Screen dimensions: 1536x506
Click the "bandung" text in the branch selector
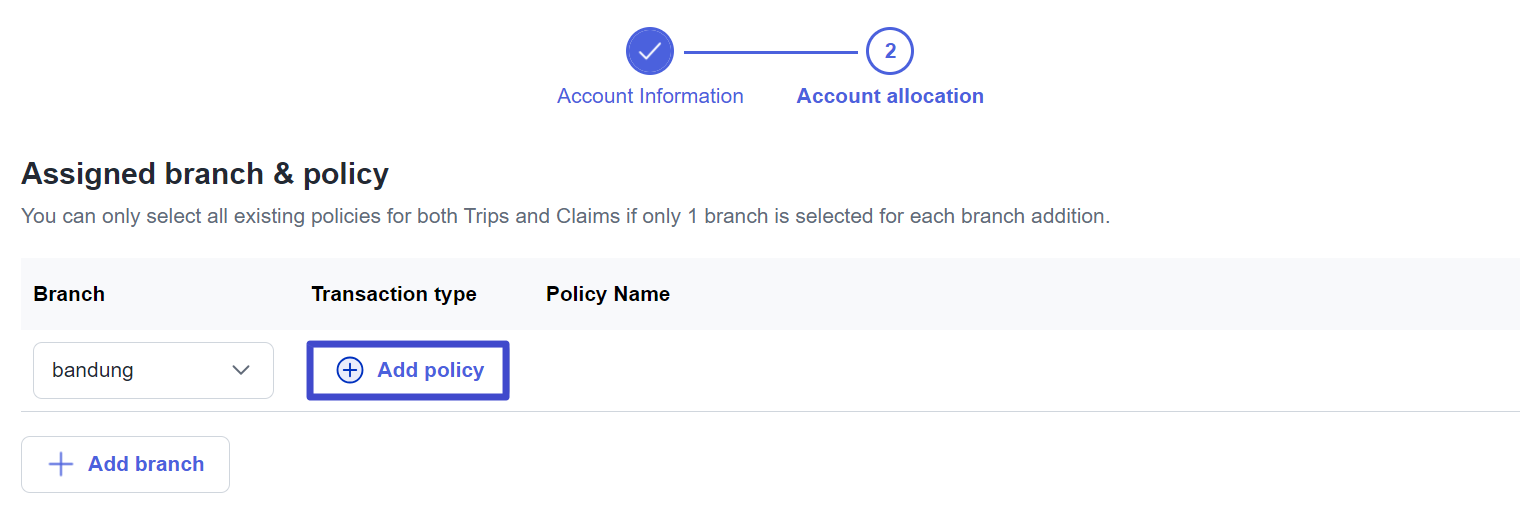[x=93, y=370]
